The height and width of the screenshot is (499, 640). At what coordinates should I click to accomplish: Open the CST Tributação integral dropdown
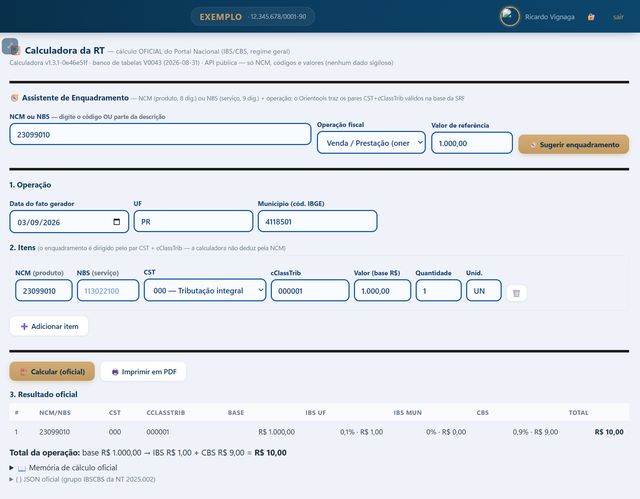pyautogui.click(x=205, y=290)
